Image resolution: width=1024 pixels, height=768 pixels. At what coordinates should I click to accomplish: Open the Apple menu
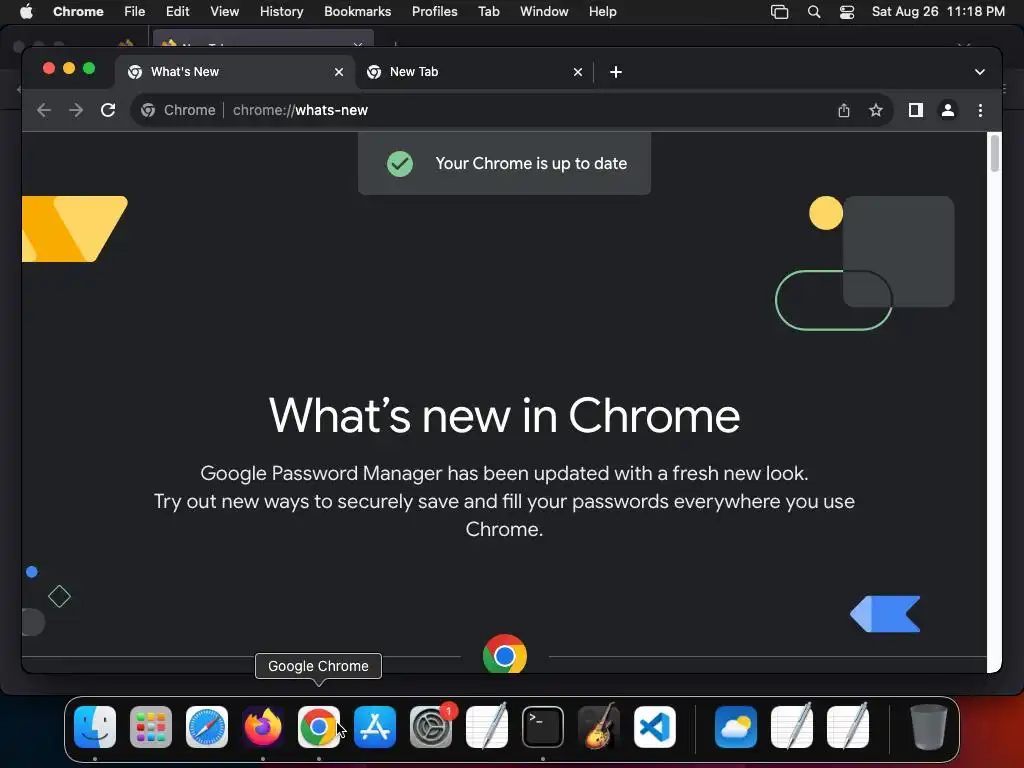point(26,12)
